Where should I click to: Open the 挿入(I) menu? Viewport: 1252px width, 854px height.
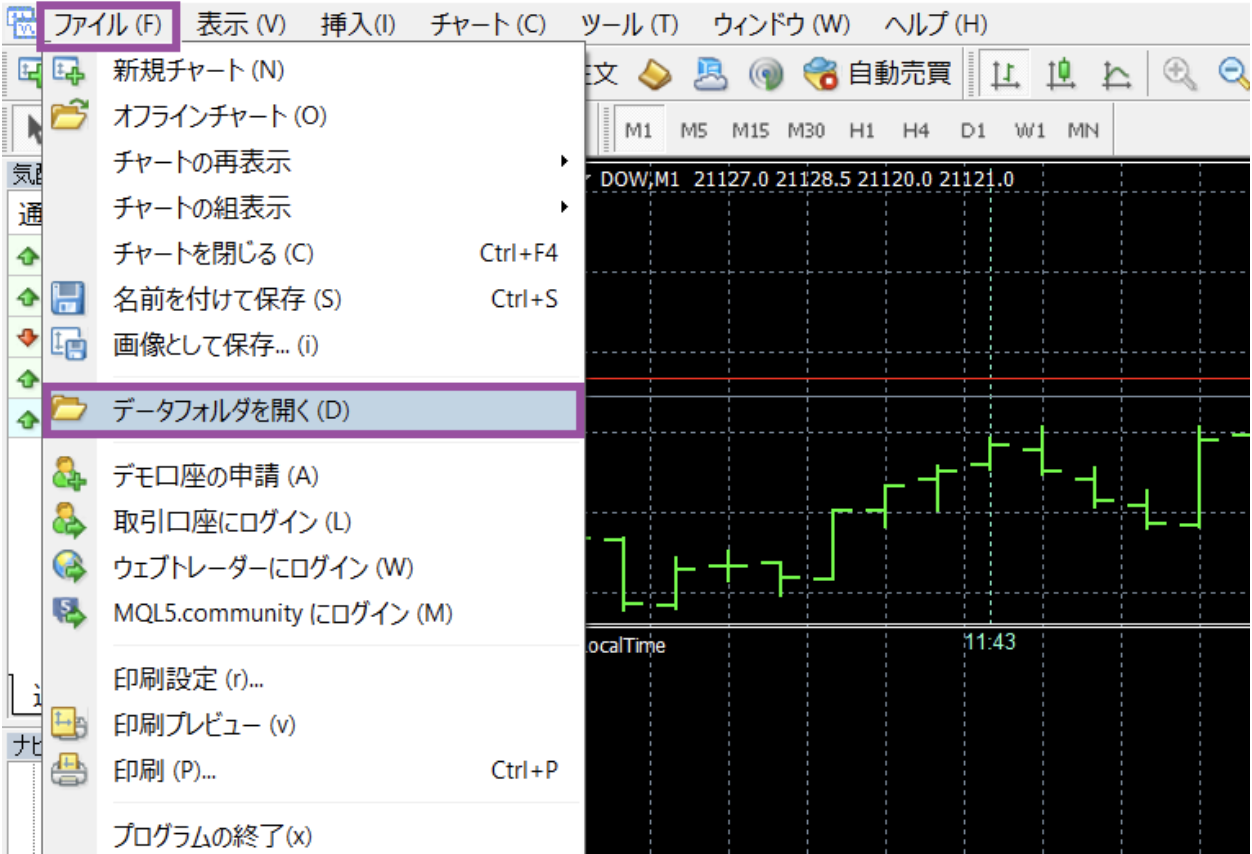pos(358,25)
